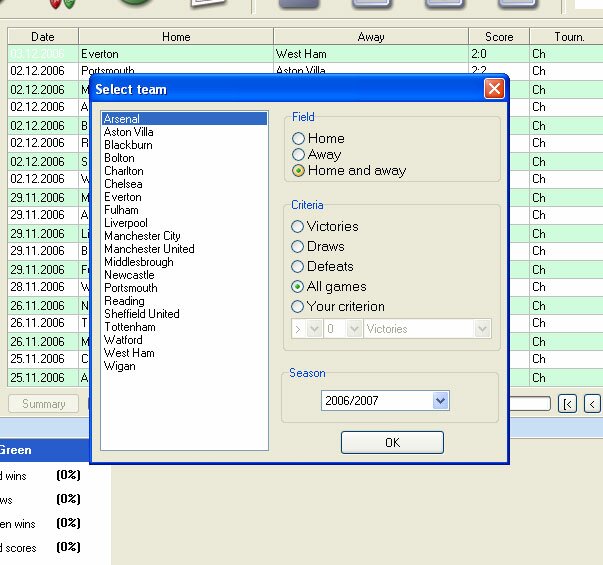This screenshot has height=565, width=603.
Task: Sort by the Score column header
Action: coord(499,37)
